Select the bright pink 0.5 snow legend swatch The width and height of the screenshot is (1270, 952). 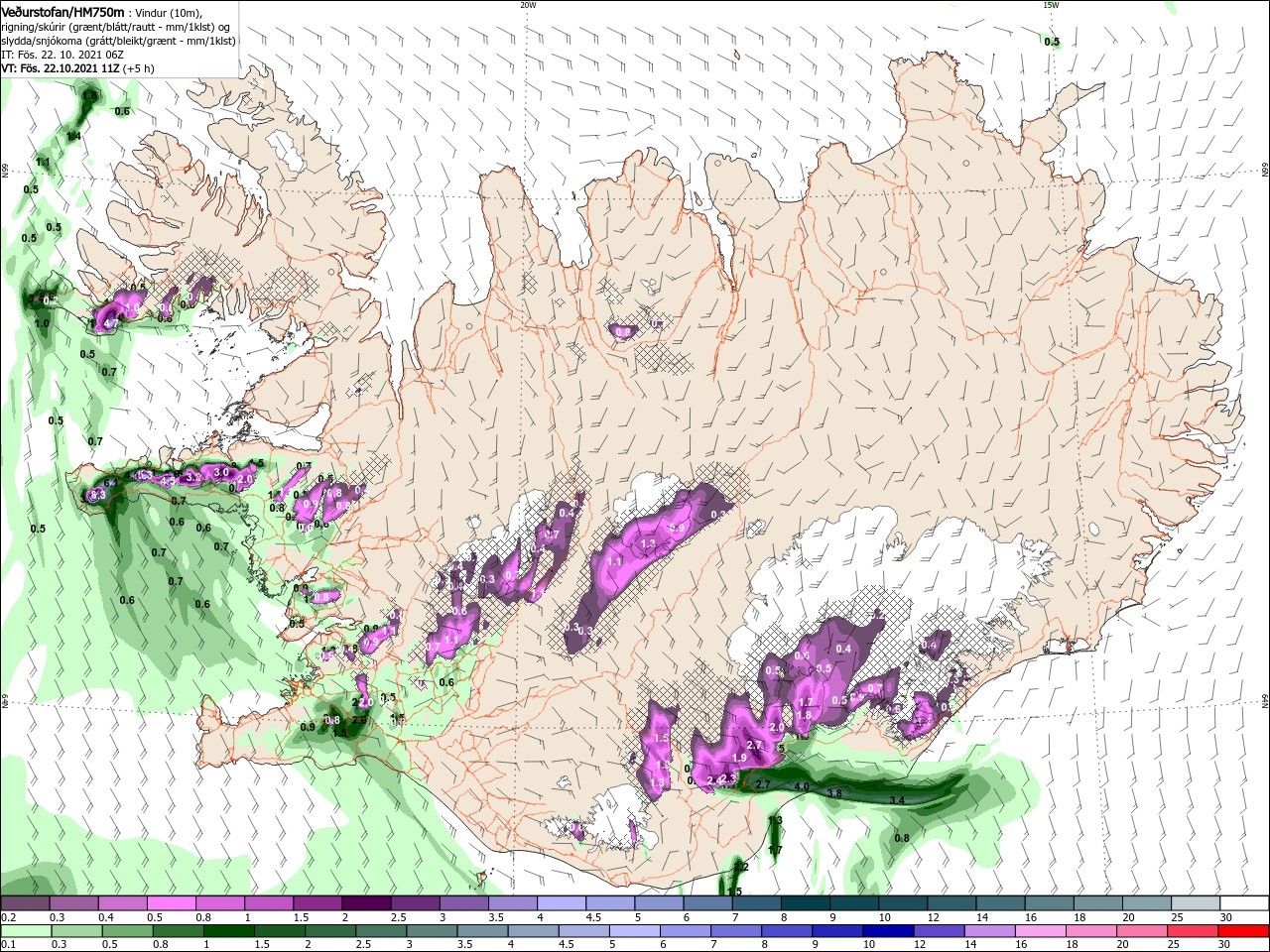point(171,903)
